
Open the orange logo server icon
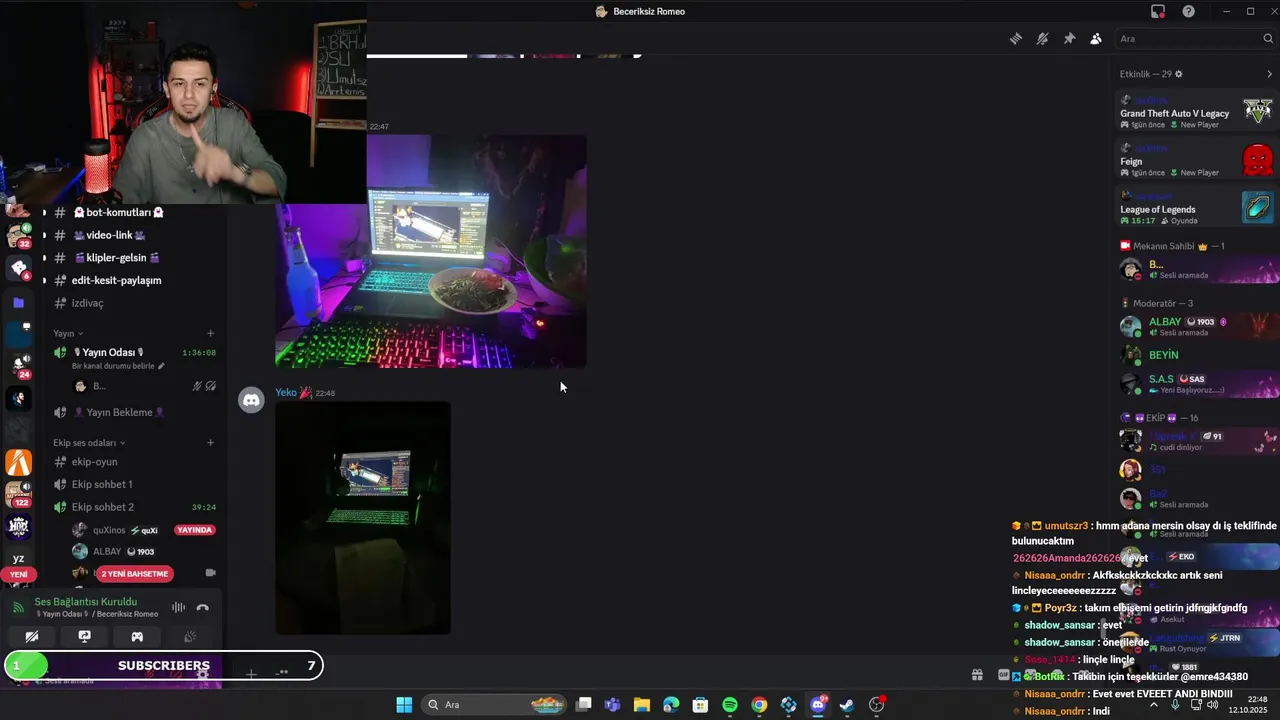click(18, 462)
